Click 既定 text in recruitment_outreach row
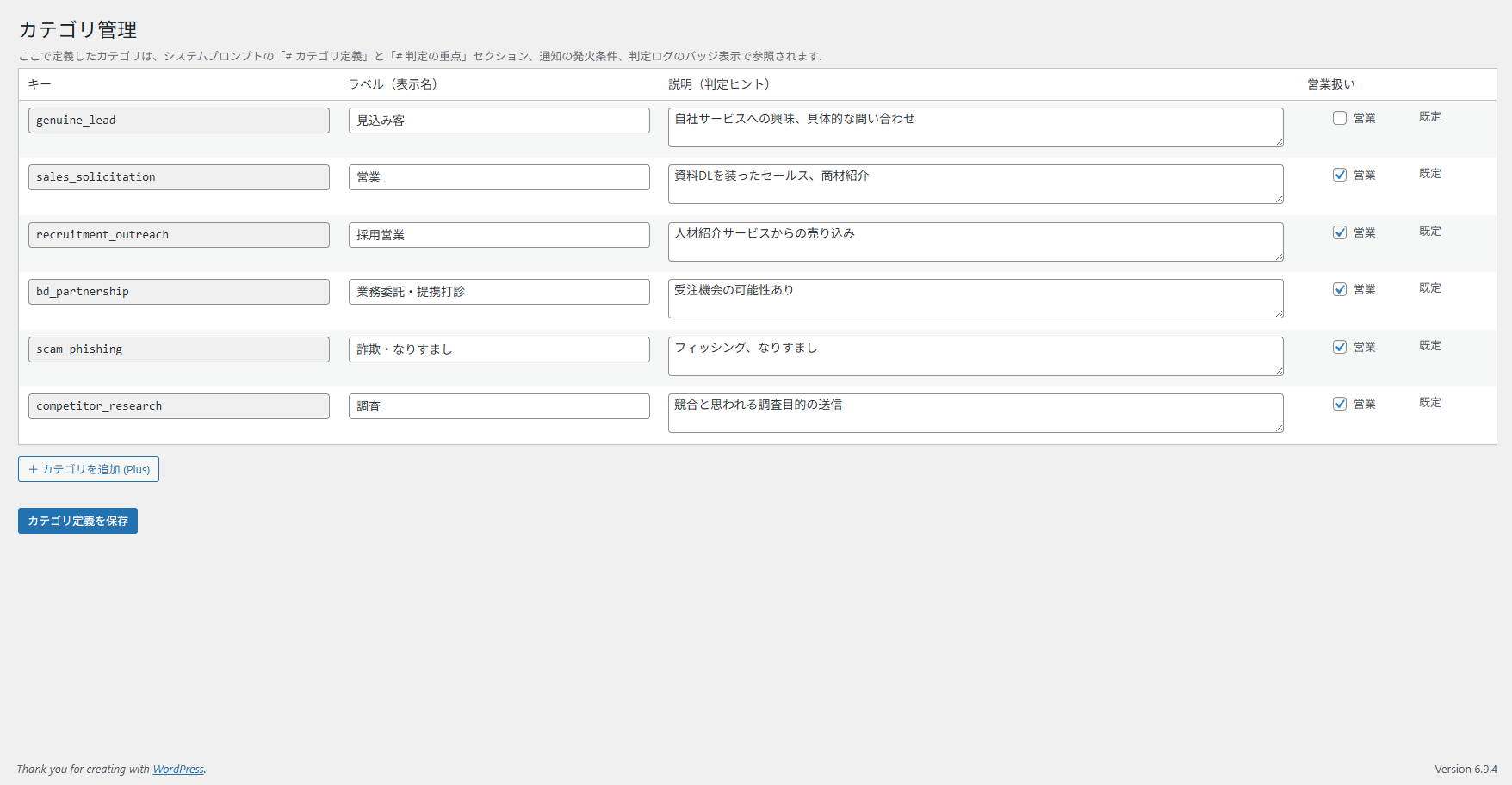Image resolution: width=1512 pixels, height=785 pixels. pyautogui.click(x=1430, y=231)
